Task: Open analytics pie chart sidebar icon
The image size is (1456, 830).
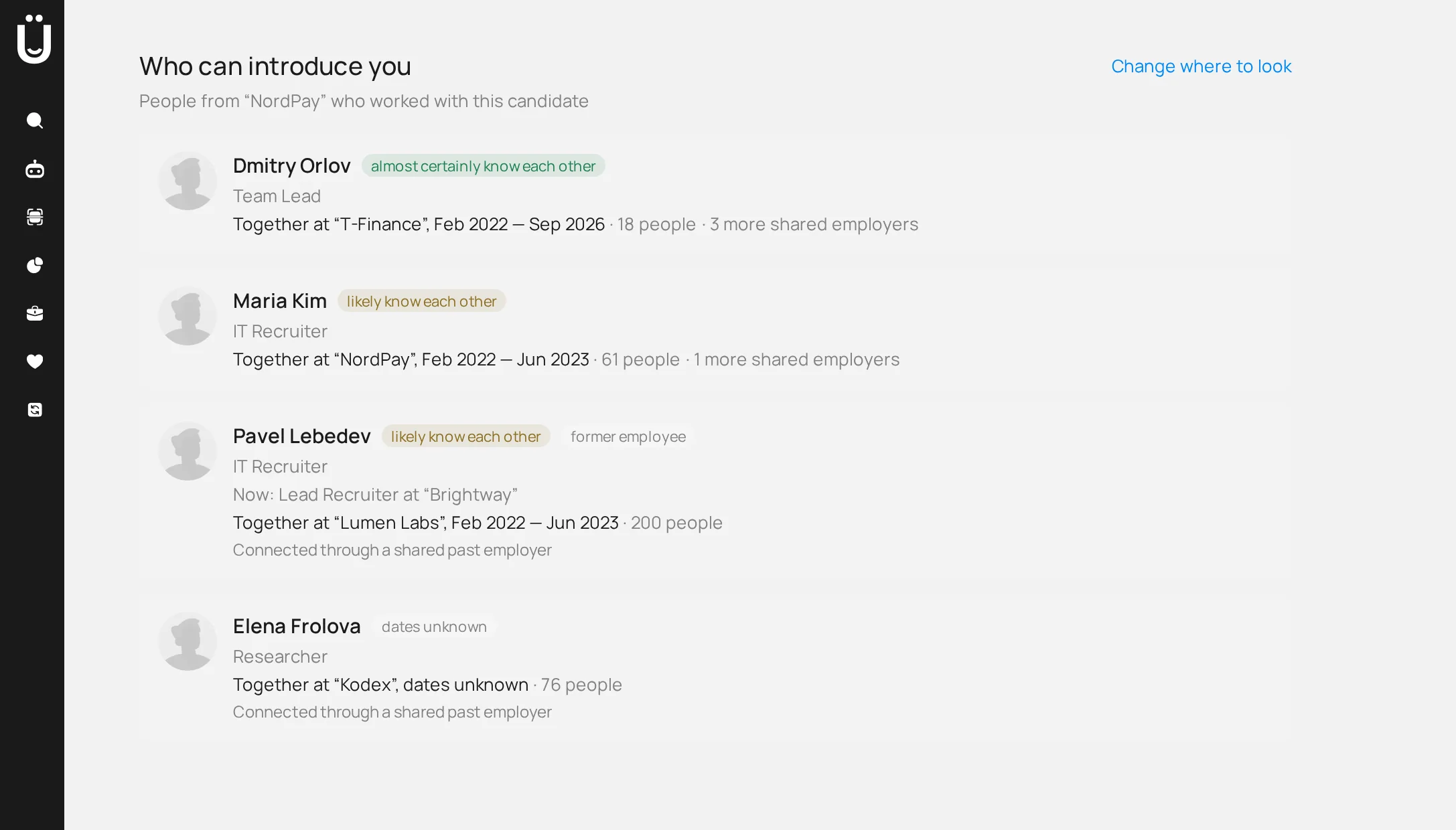Action: tap(35, 265)
